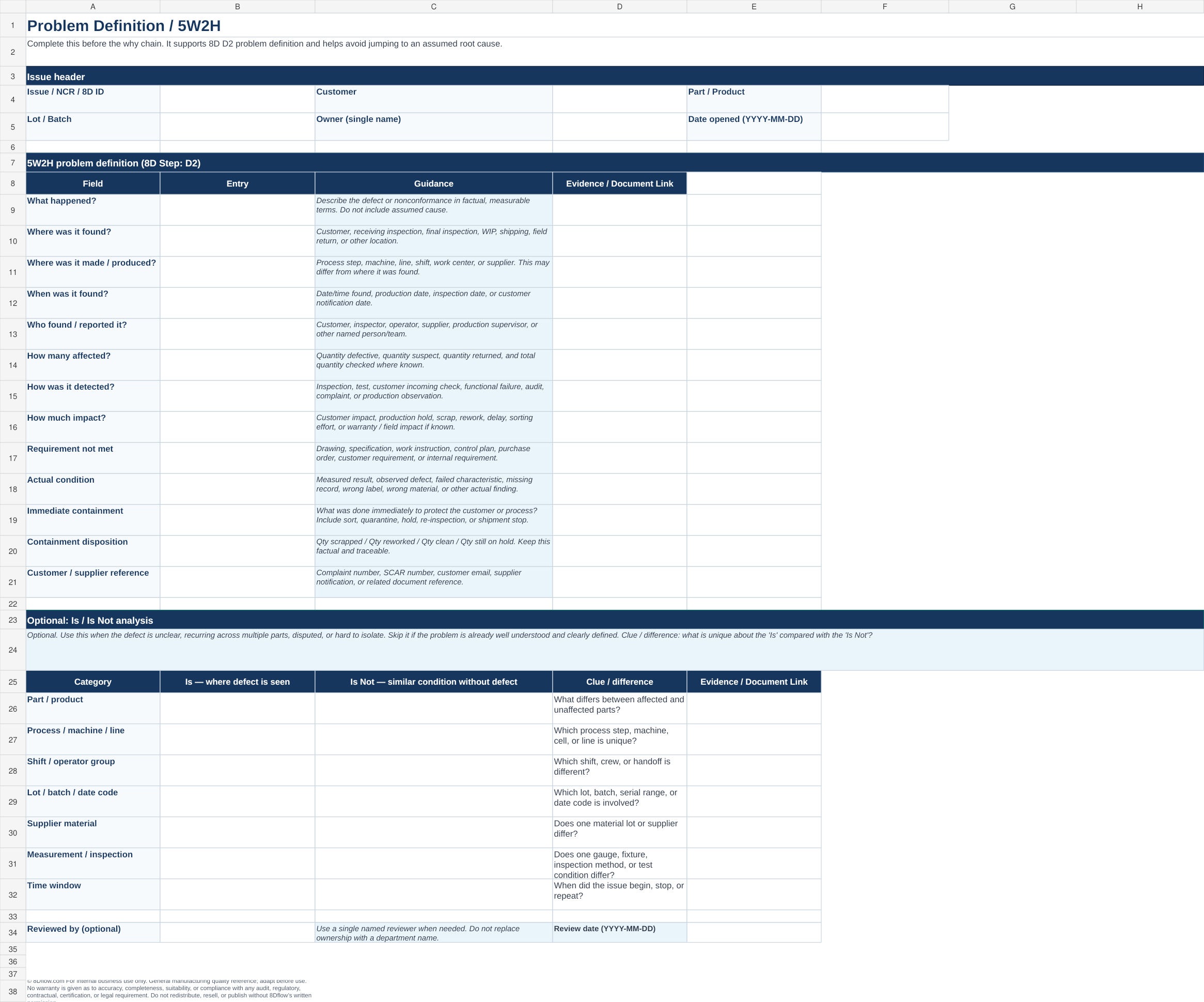Click the empty Customer value cell

pos(620,99)
